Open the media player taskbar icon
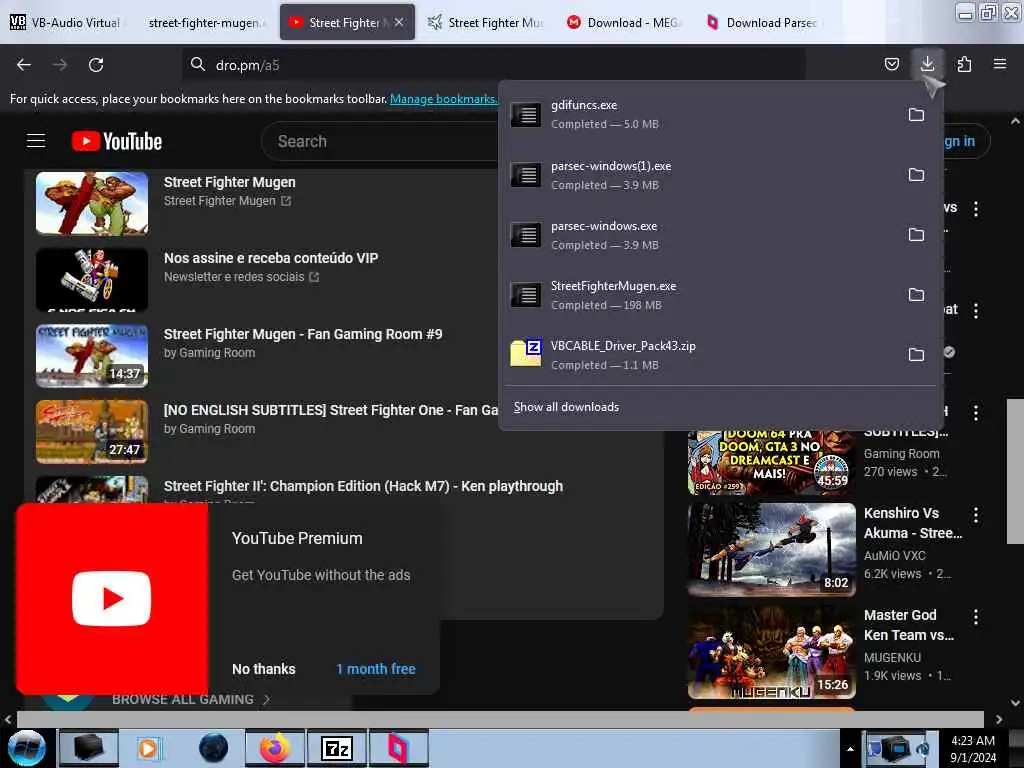The image size is (1024, 768). point(149,748)
